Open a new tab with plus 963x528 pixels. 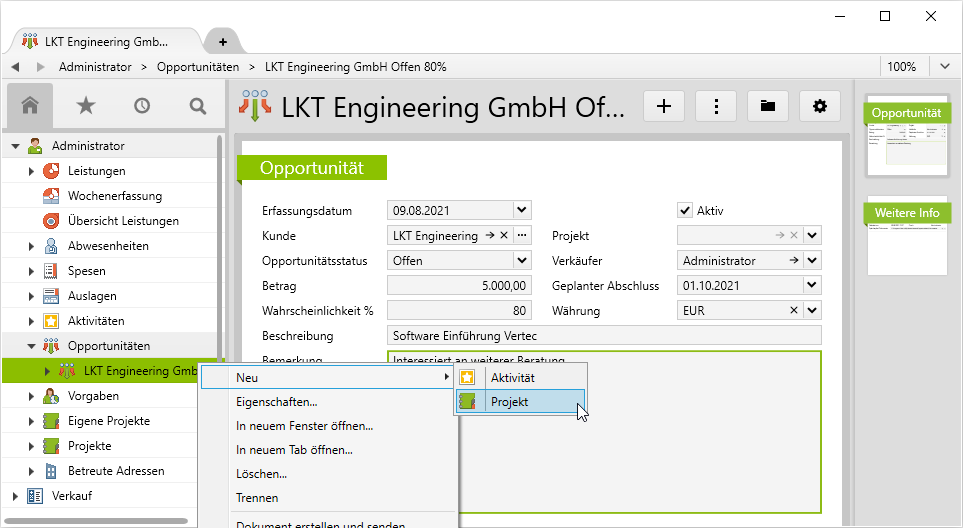(223, 41)
